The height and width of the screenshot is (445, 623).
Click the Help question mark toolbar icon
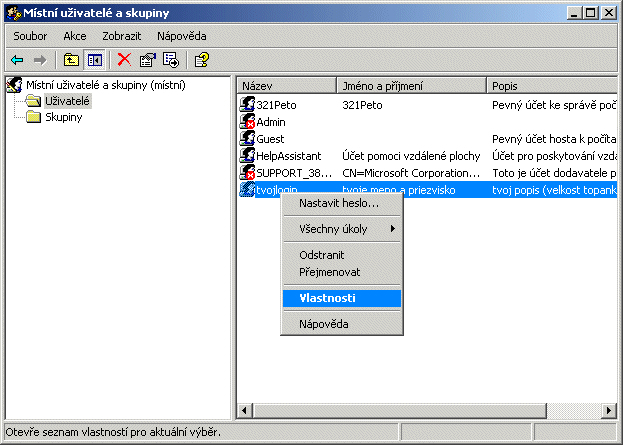pos(201,60)
